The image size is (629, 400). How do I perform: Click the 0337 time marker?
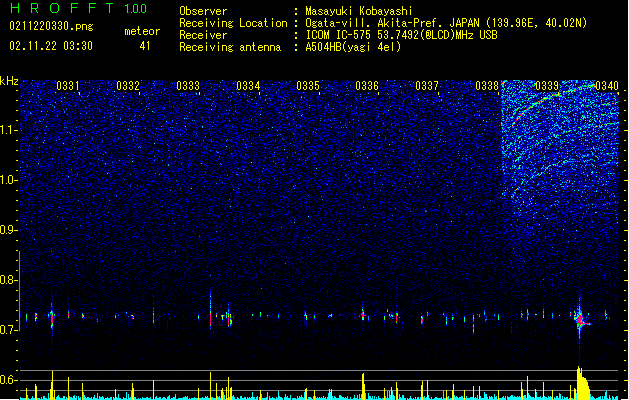(x=427, y=86)
